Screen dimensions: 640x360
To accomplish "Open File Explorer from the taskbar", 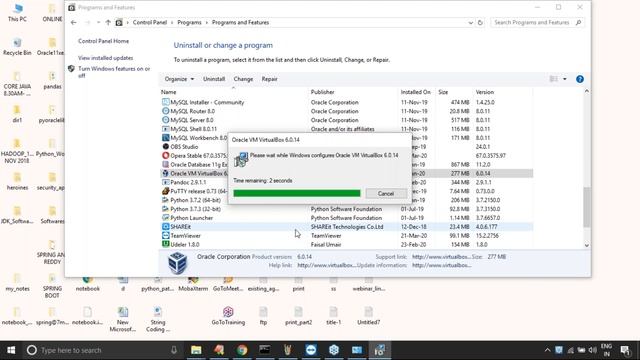I will [x=196, y=350].
